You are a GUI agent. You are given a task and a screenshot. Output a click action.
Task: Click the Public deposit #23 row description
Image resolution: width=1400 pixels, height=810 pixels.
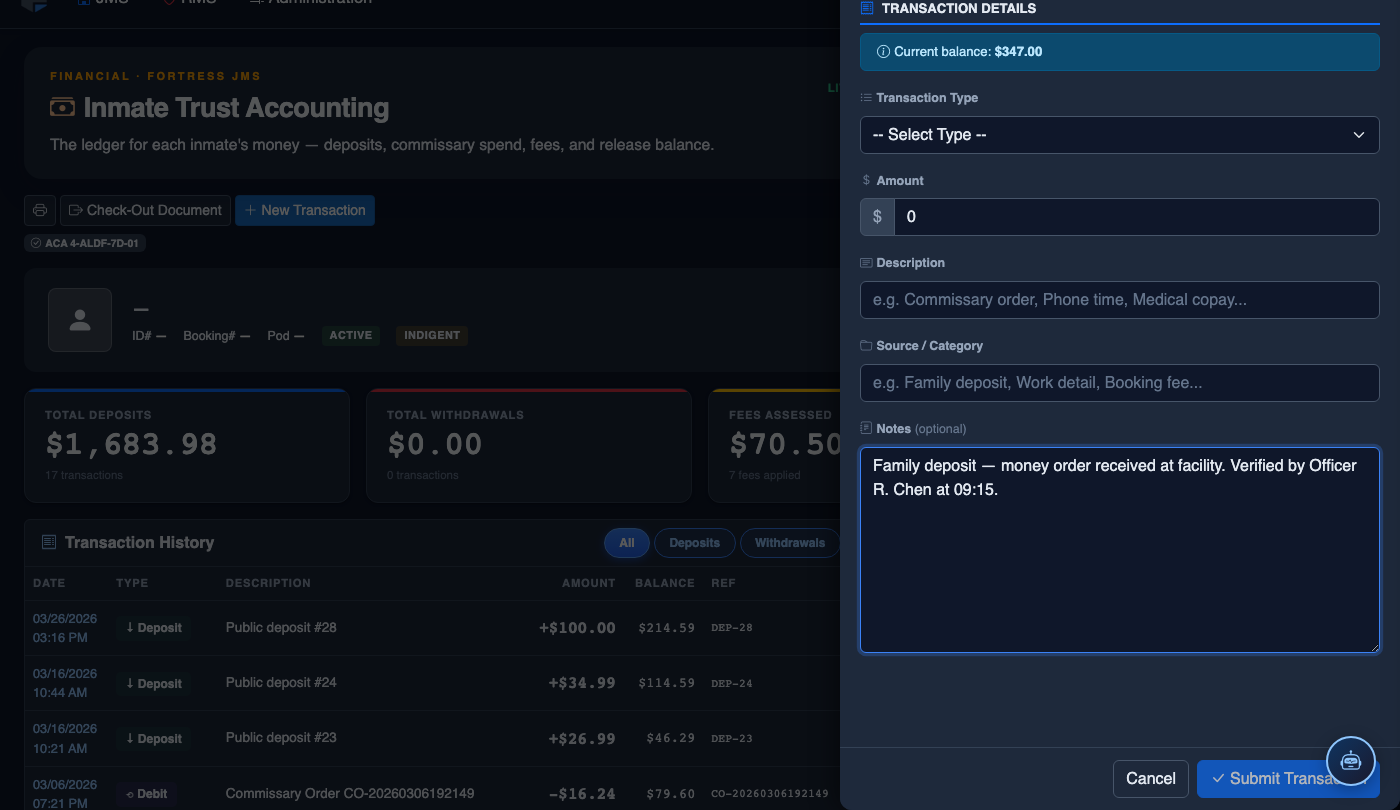pos(281,738)
